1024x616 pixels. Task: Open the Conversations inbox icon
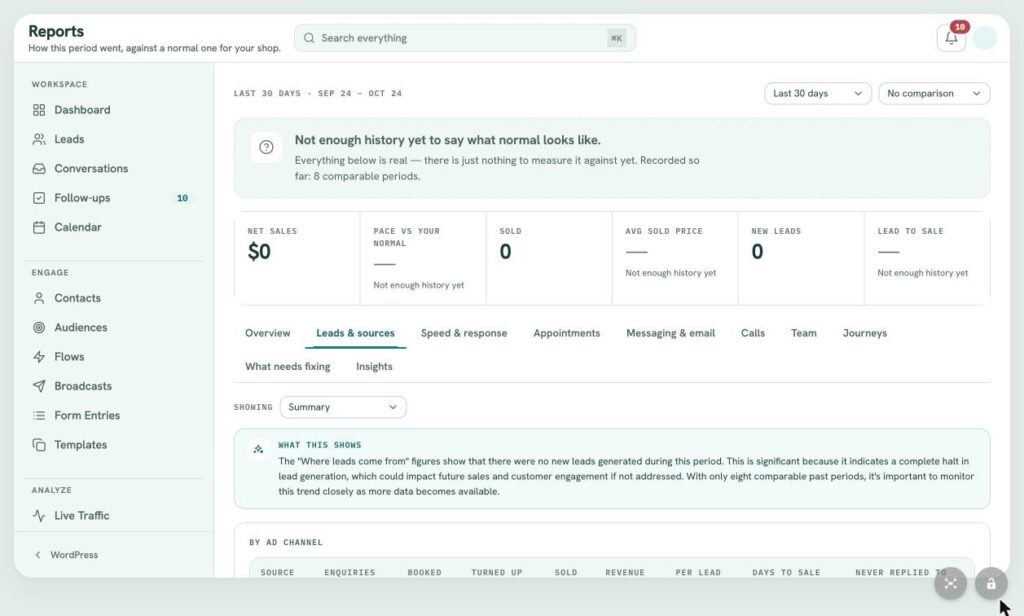(39, 169)
